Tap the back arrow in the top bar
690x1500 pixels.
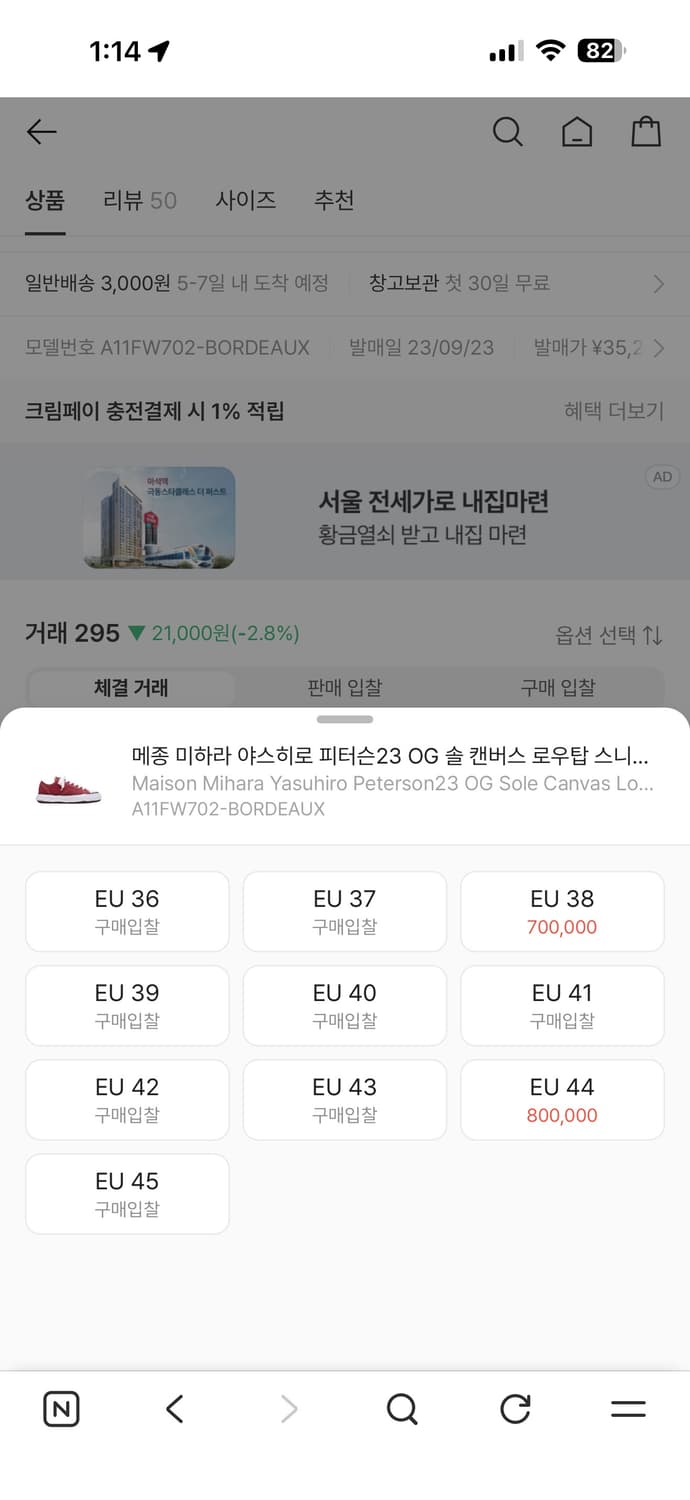tap(41, 131)
